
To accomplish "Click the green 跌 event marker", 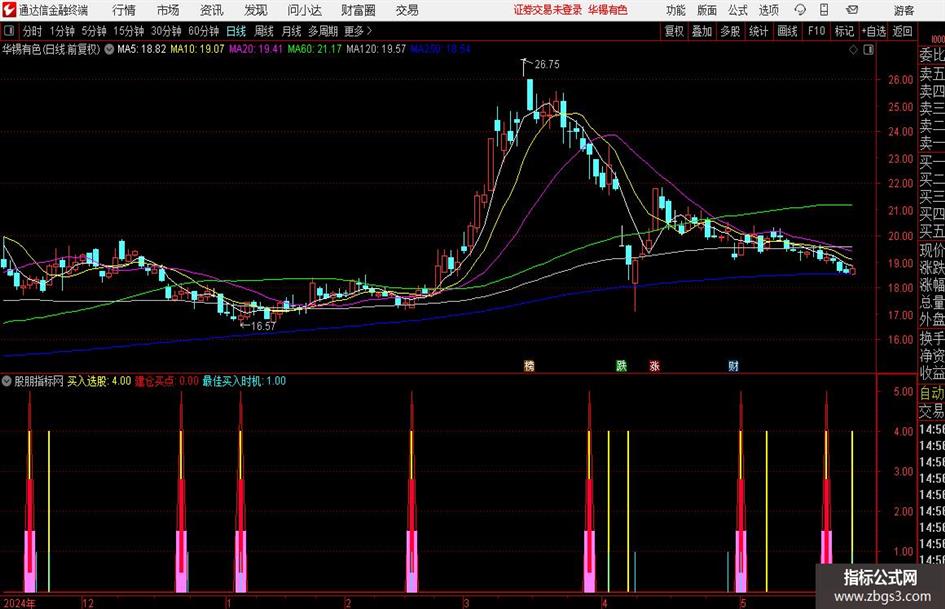I will click(x=621, y=365).
